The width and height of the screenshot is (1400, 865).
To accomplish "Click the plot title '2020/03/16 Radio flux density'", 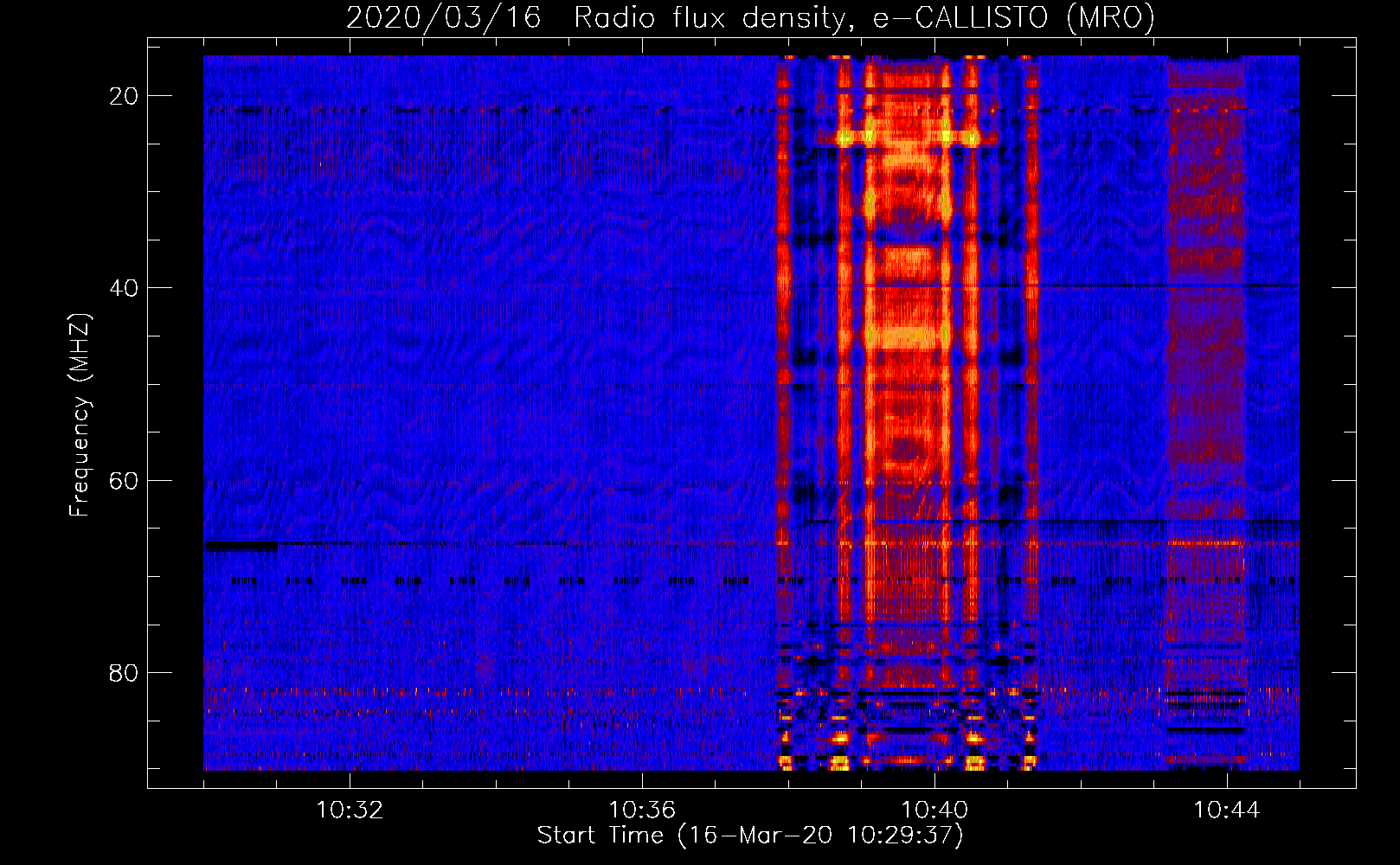I will (750, 17).
